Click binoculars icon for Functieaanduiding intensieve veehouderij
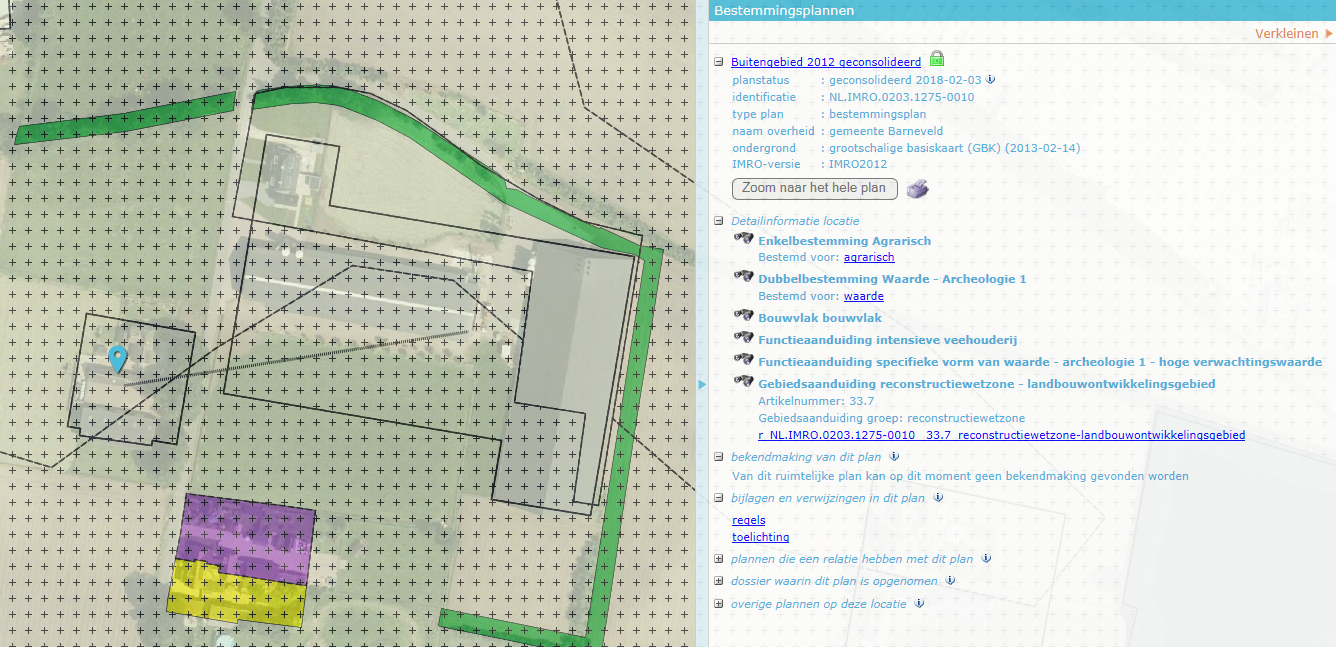Image resolution: width=1336 pixels, height=647 pixels. [x=743, y=338]
